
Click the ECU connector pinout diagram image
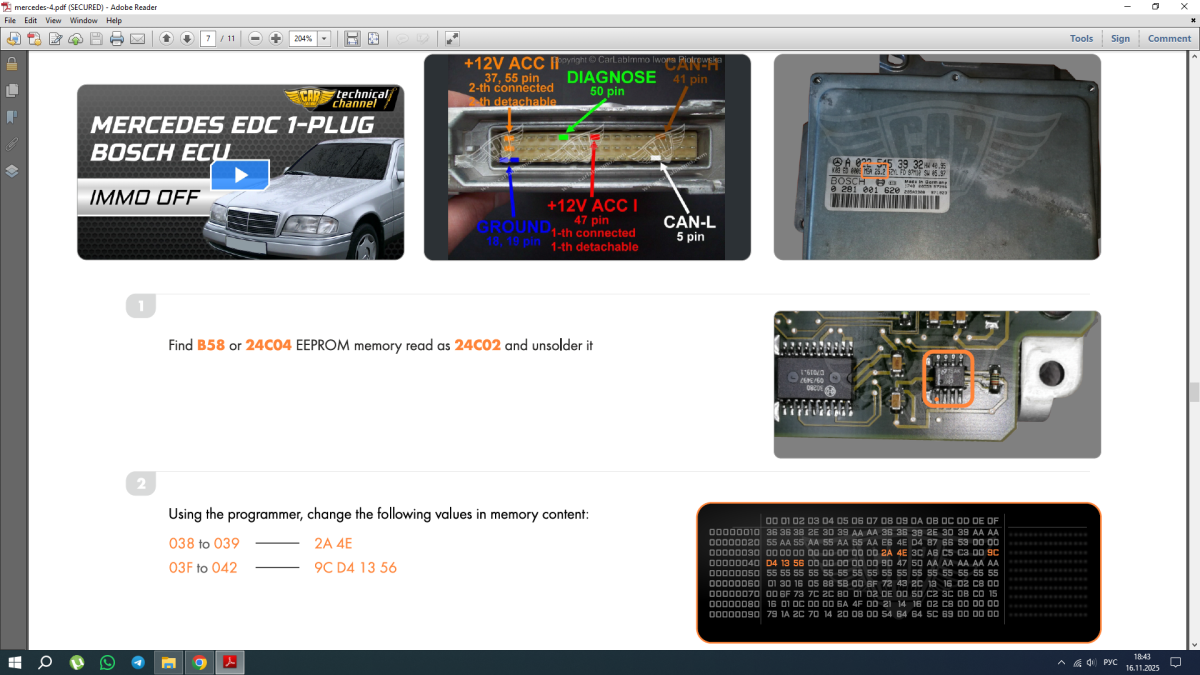pos(587,157)
